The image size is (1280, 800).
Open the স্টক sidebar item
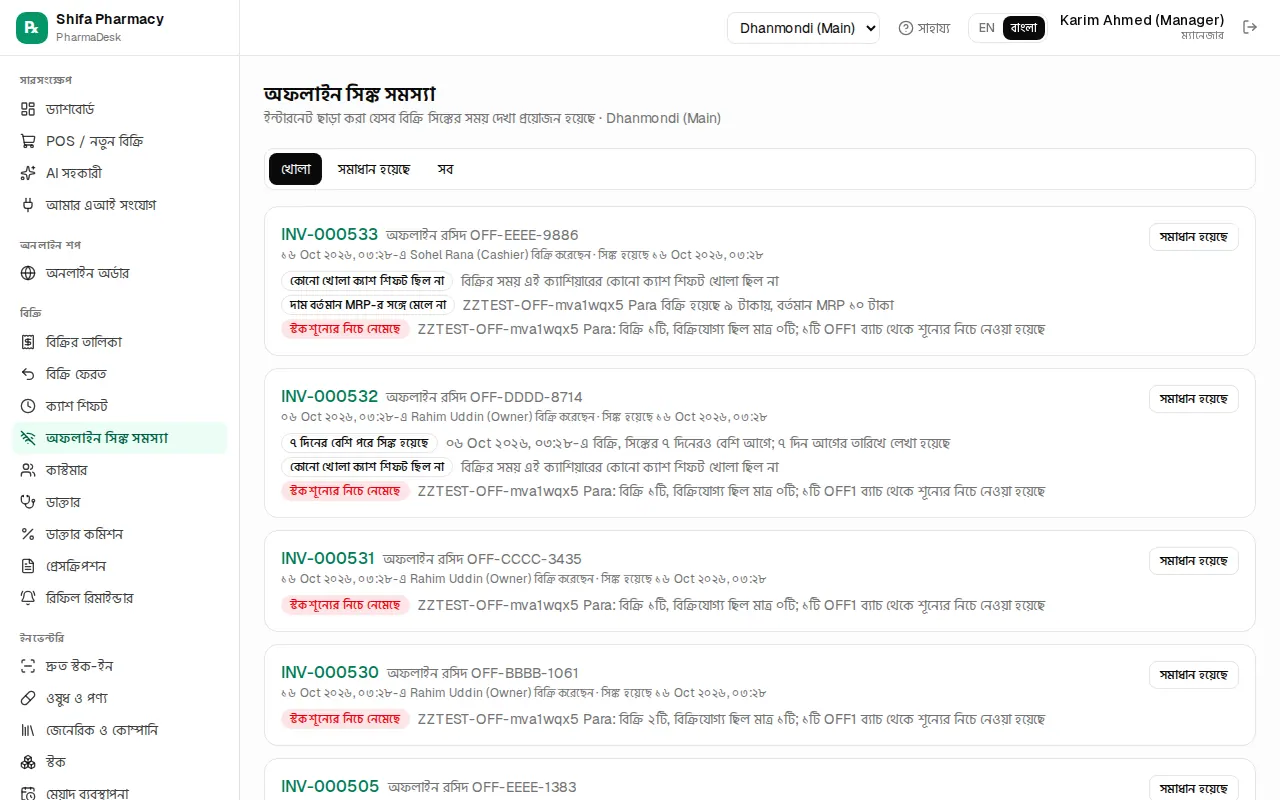pos(120,762)
